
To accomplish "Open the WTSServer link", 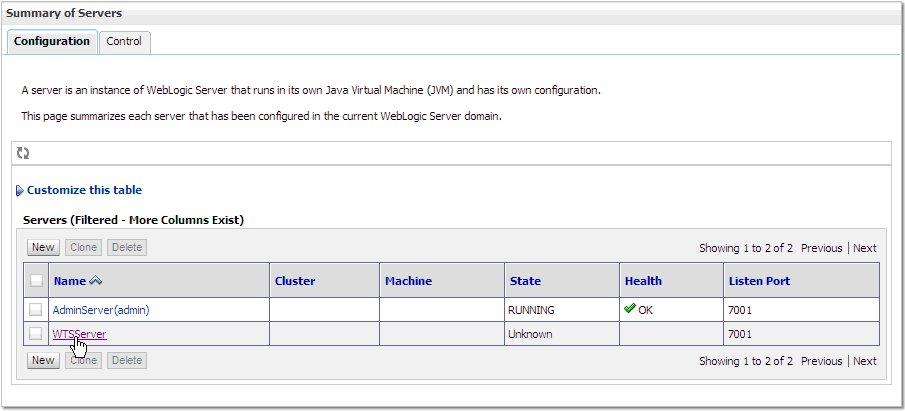I will 80,334.
